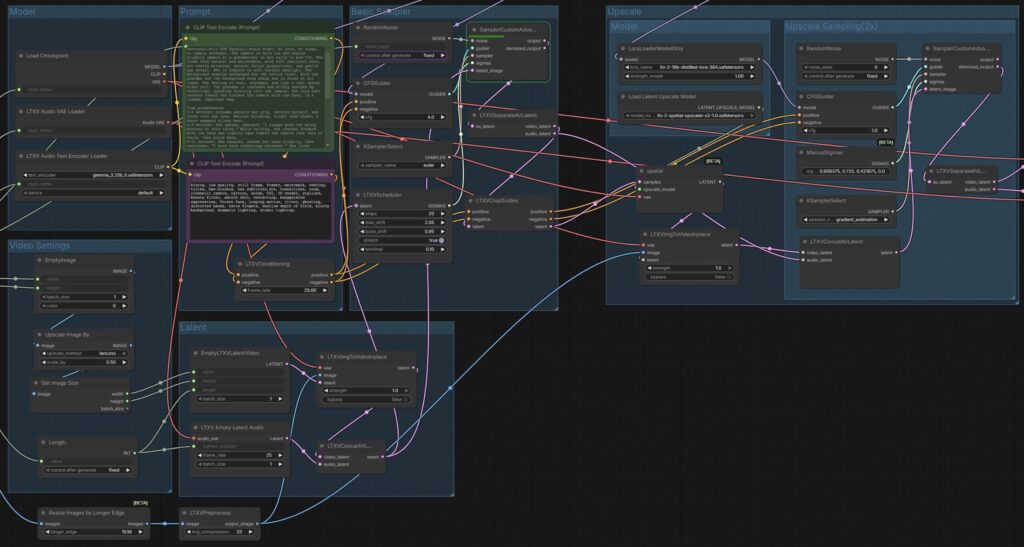Click the left arrow to decrease frame_rate 25.00

coord(242,290)
